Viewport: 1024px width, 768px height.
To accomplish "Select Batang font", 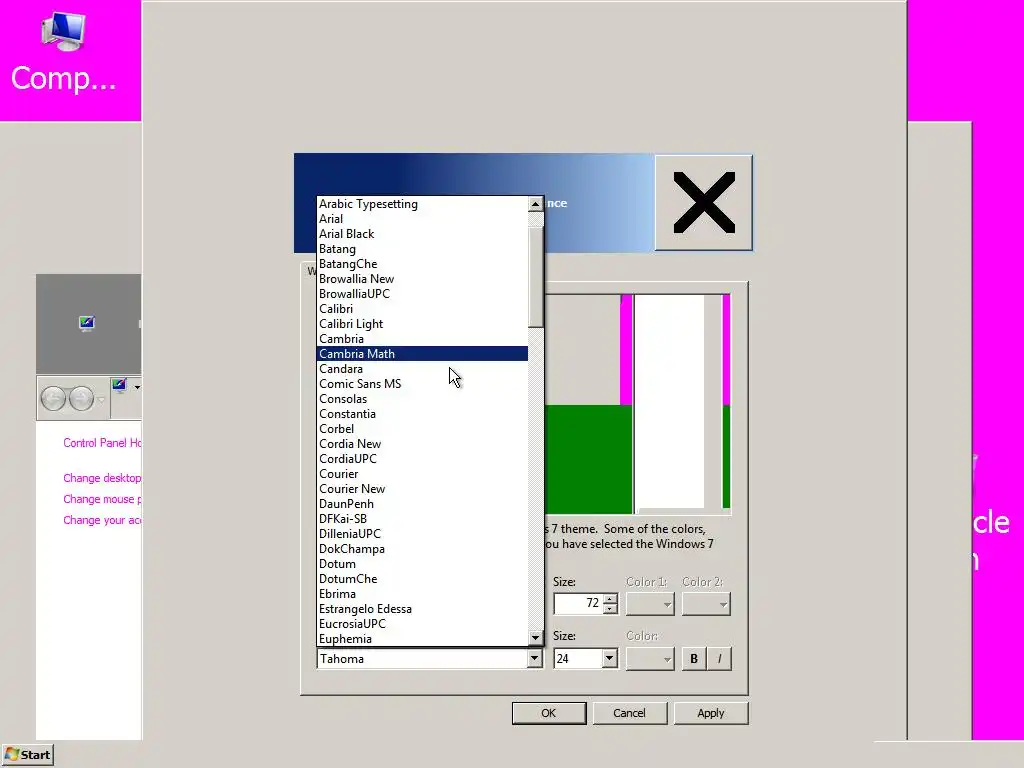I will click(x=423, y=249).
